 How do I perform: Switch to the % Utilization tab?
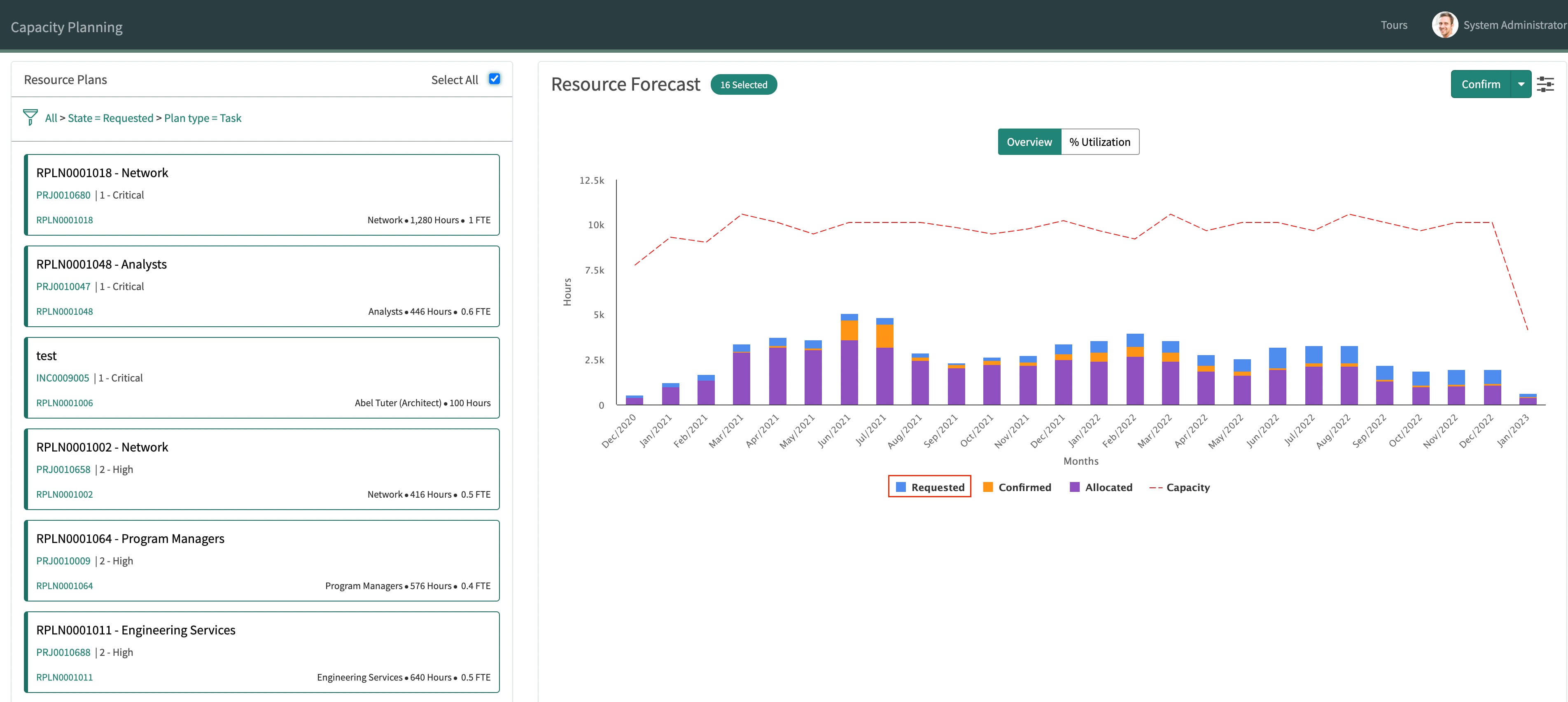click(x=1100, y=141)
